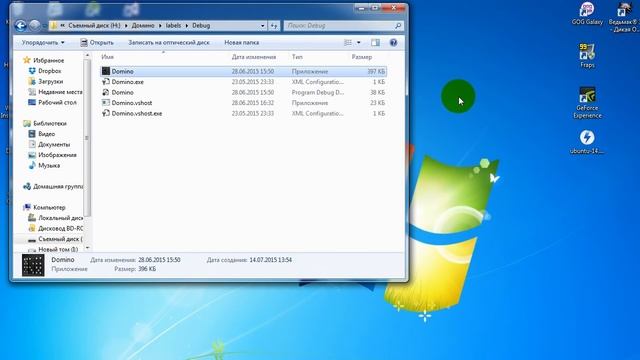Click the refresh button beside address bar
The width and height of the screenshot is (640, 360).
click(274, 26)
